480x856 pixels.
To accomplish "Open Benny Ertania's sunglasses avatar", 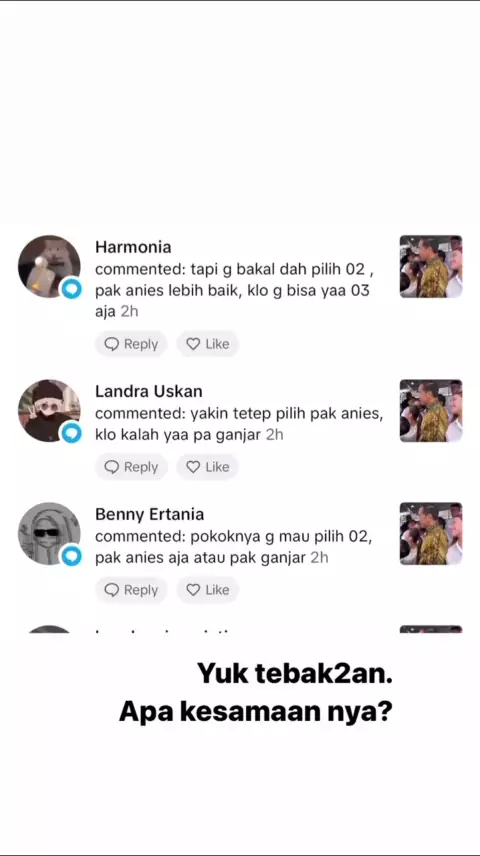I will pyautogui.click(x=49, y=533).
